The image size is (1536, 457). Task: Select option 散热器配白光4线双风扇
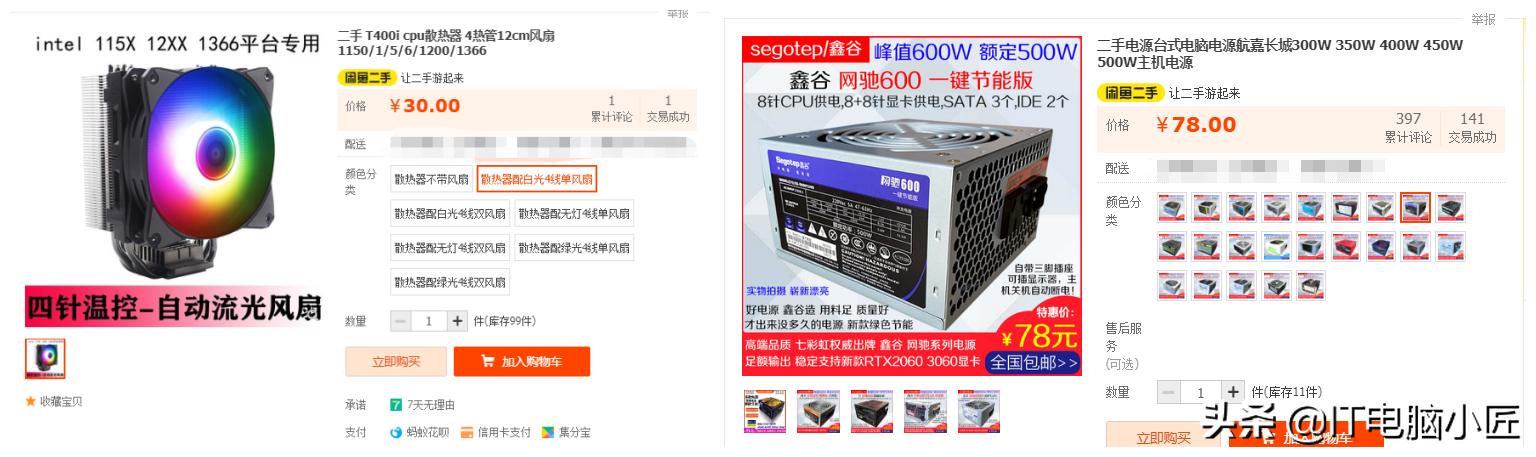click(x=449, y=213)
